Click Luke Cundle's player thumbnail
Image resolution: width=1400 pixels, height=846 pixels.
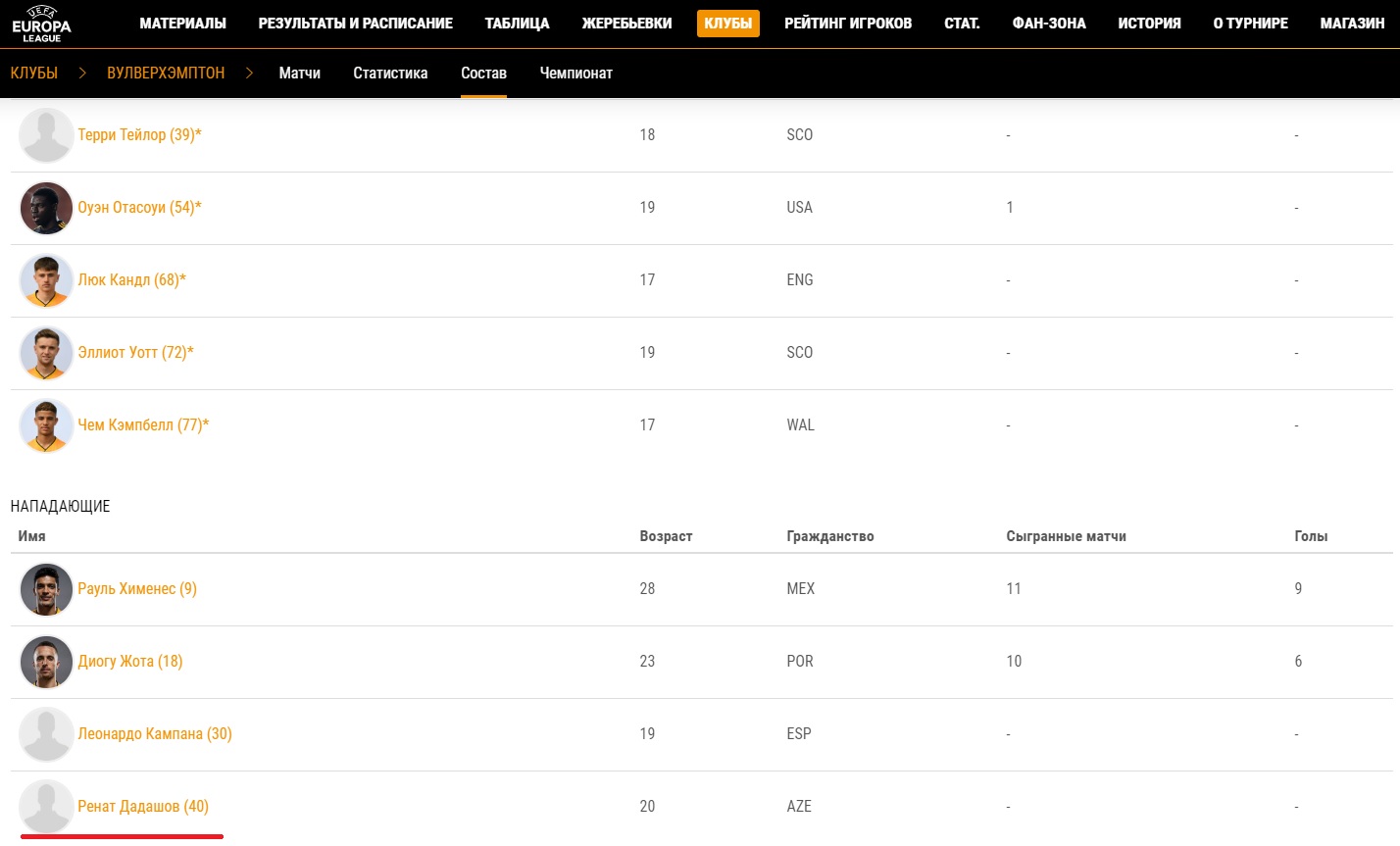click(46, 280)
